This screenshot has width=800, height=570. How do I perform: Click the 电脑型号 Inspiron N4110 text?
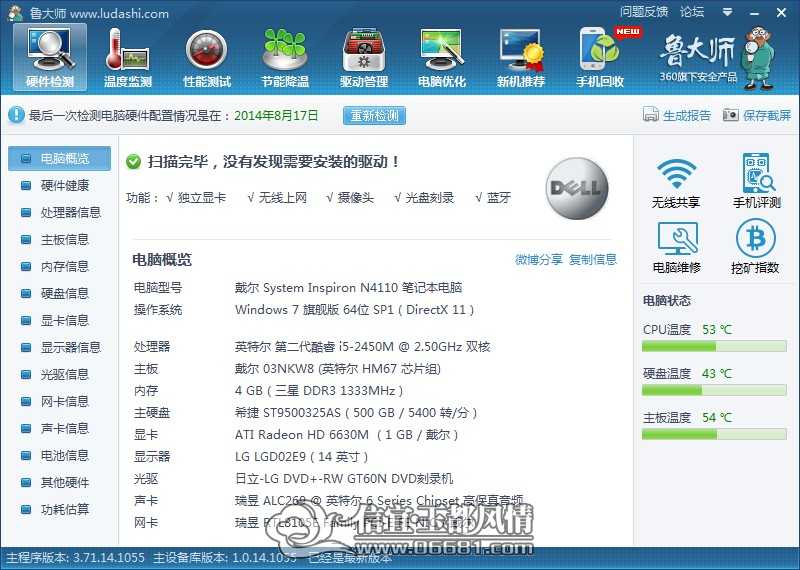pos(348,288)
